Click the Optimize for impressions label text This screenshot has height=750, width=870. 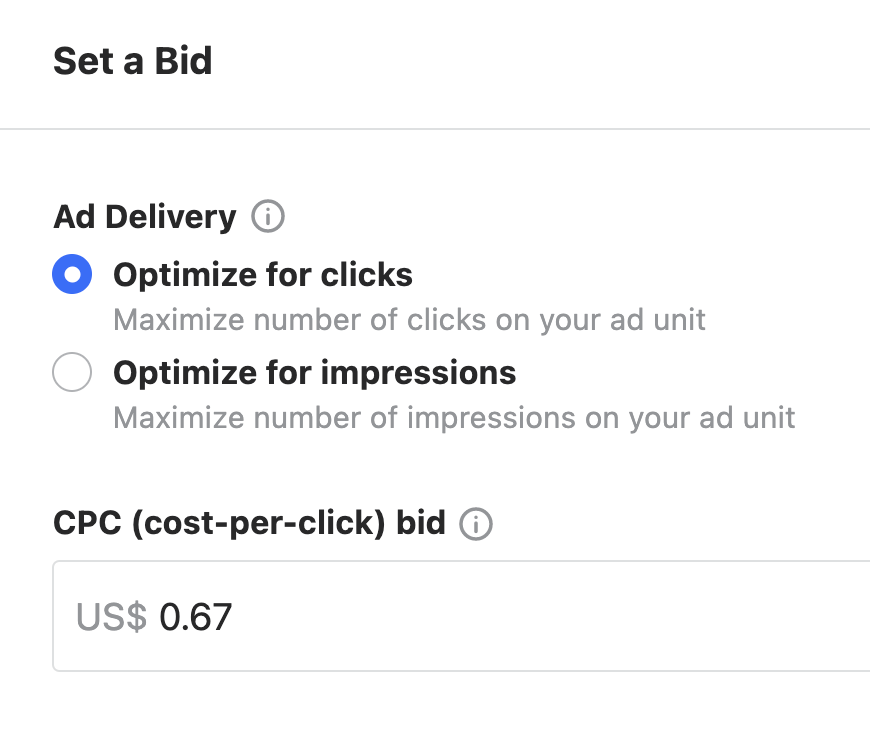pos(315,371)
